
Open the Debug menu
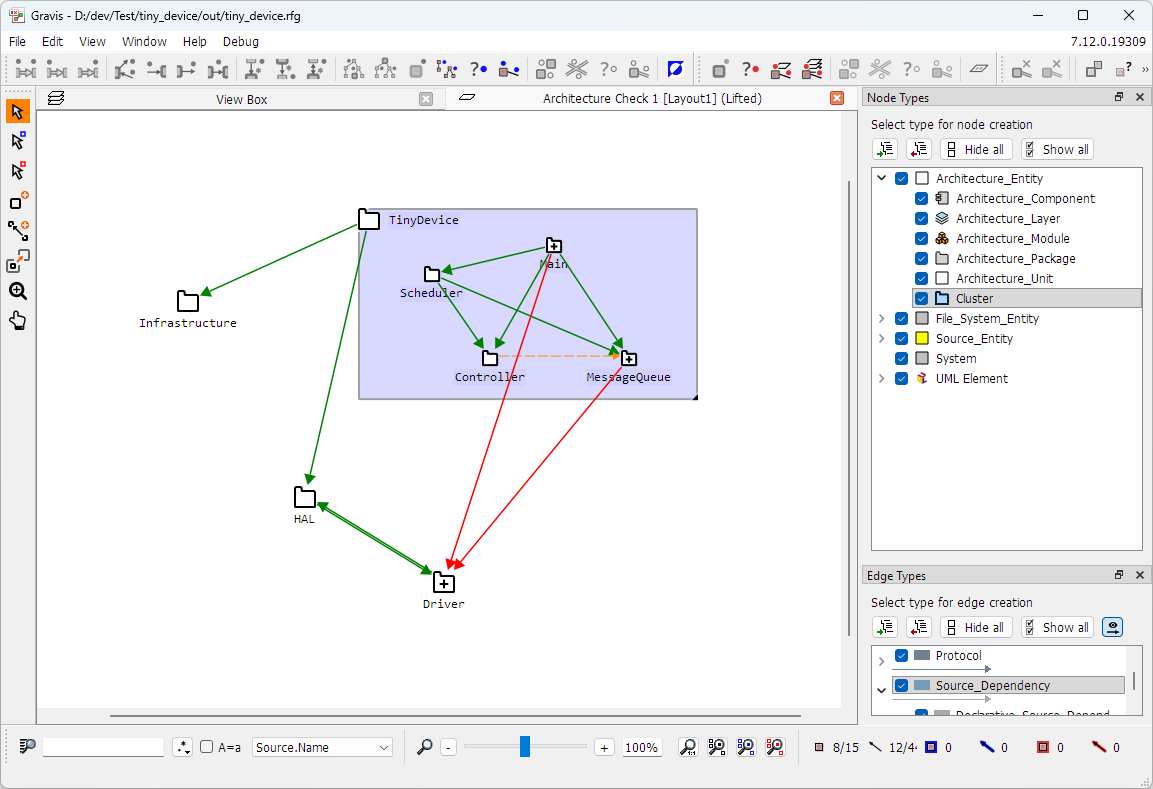coord(240,42)
